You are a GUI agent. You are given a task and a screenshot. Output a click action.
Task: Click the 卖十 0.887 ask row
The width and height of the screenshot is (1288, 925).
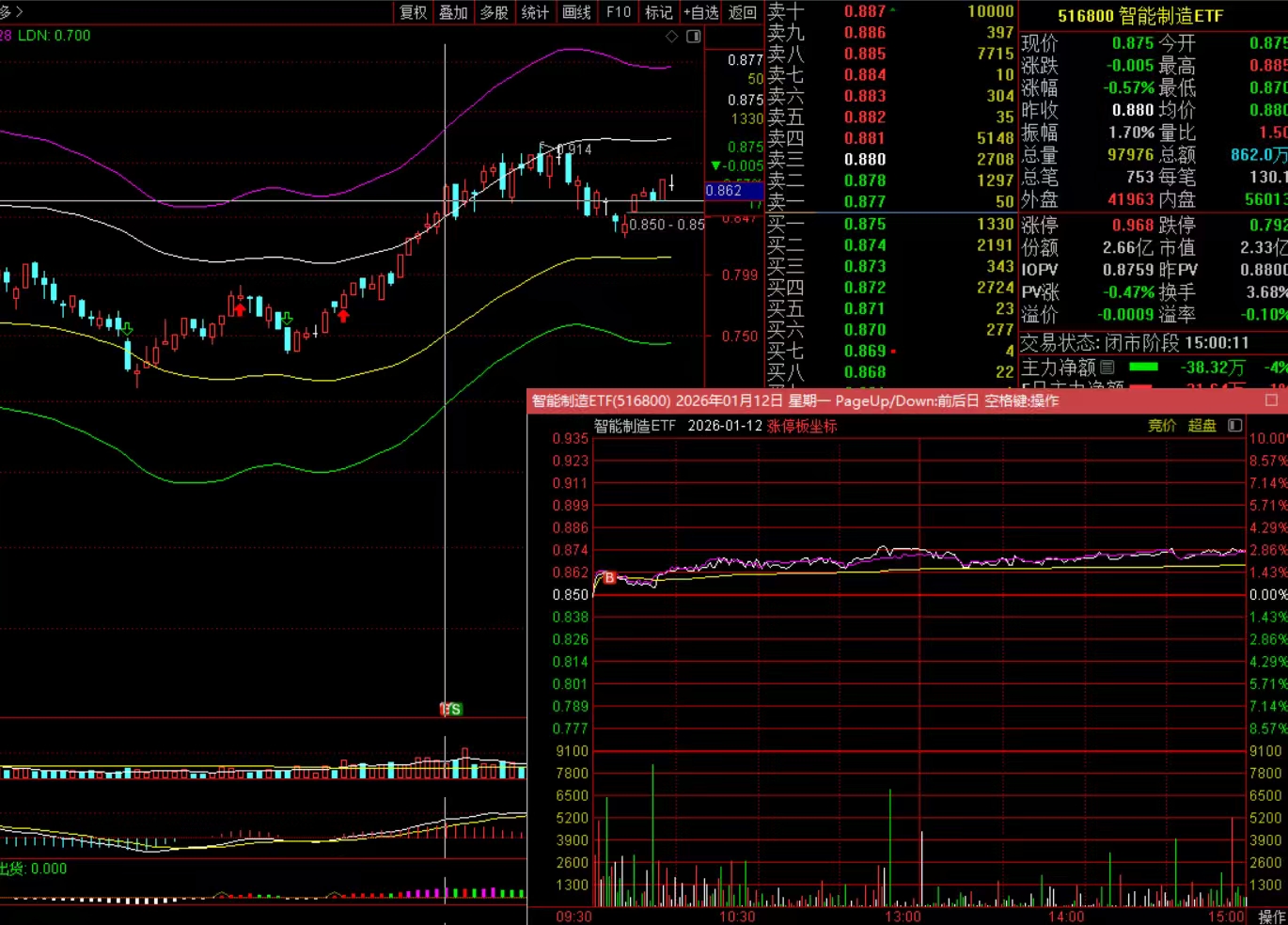click(x=891, y=11)
